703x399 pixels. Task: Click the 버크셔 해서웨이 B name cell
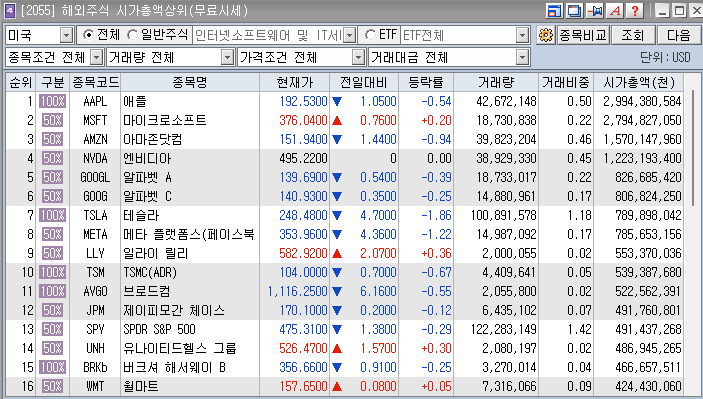[190, 368]
